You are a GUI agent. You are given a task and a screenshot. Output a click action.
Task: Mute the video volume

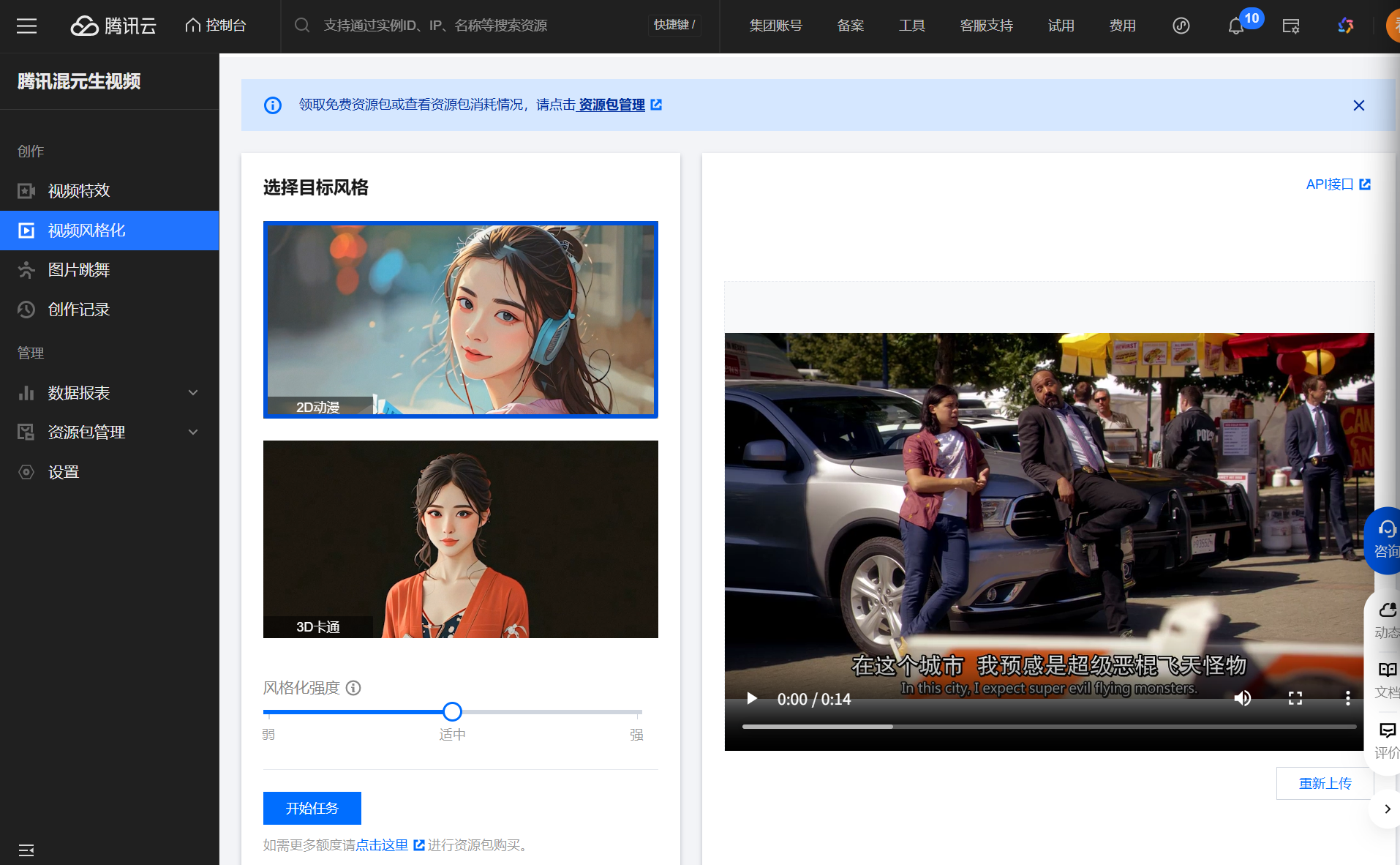pos(1243,698)
